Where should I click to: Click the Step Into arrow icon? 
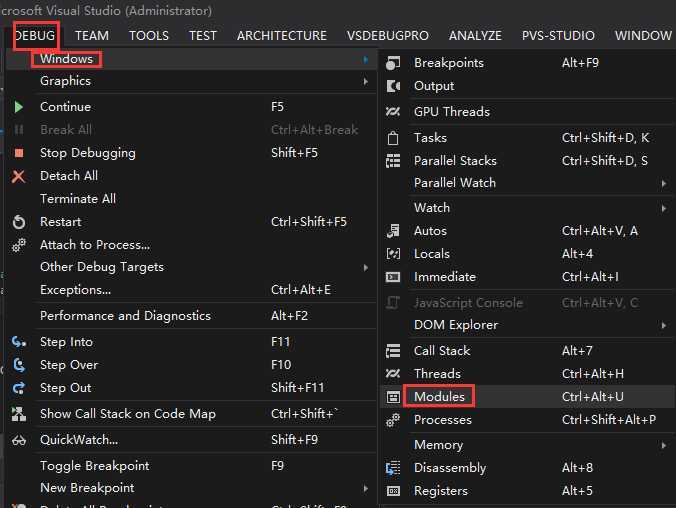click(x=19, y=342)
